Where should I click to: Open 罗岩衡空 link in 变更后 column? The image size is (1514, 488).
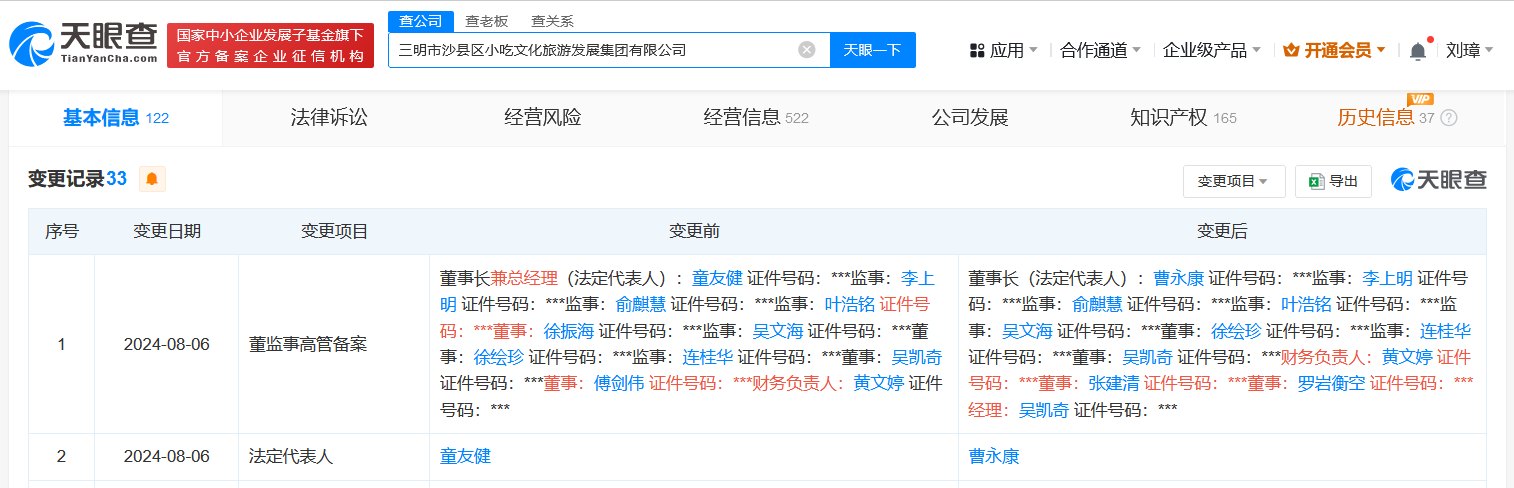click(x=1331, y=383)
